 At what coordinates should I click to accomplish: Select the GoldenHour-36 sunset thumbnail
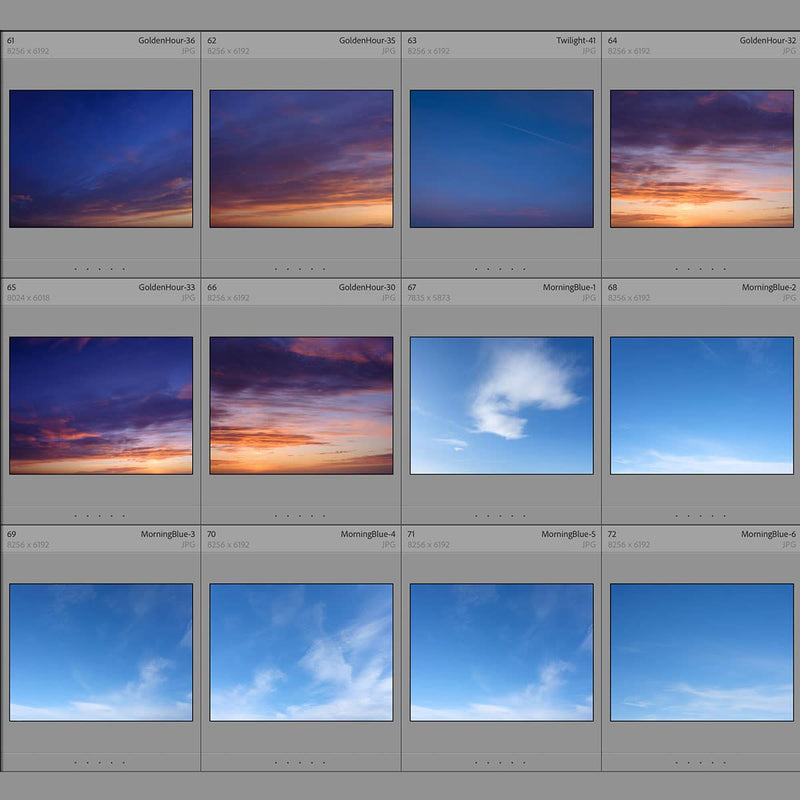[101, 159]
